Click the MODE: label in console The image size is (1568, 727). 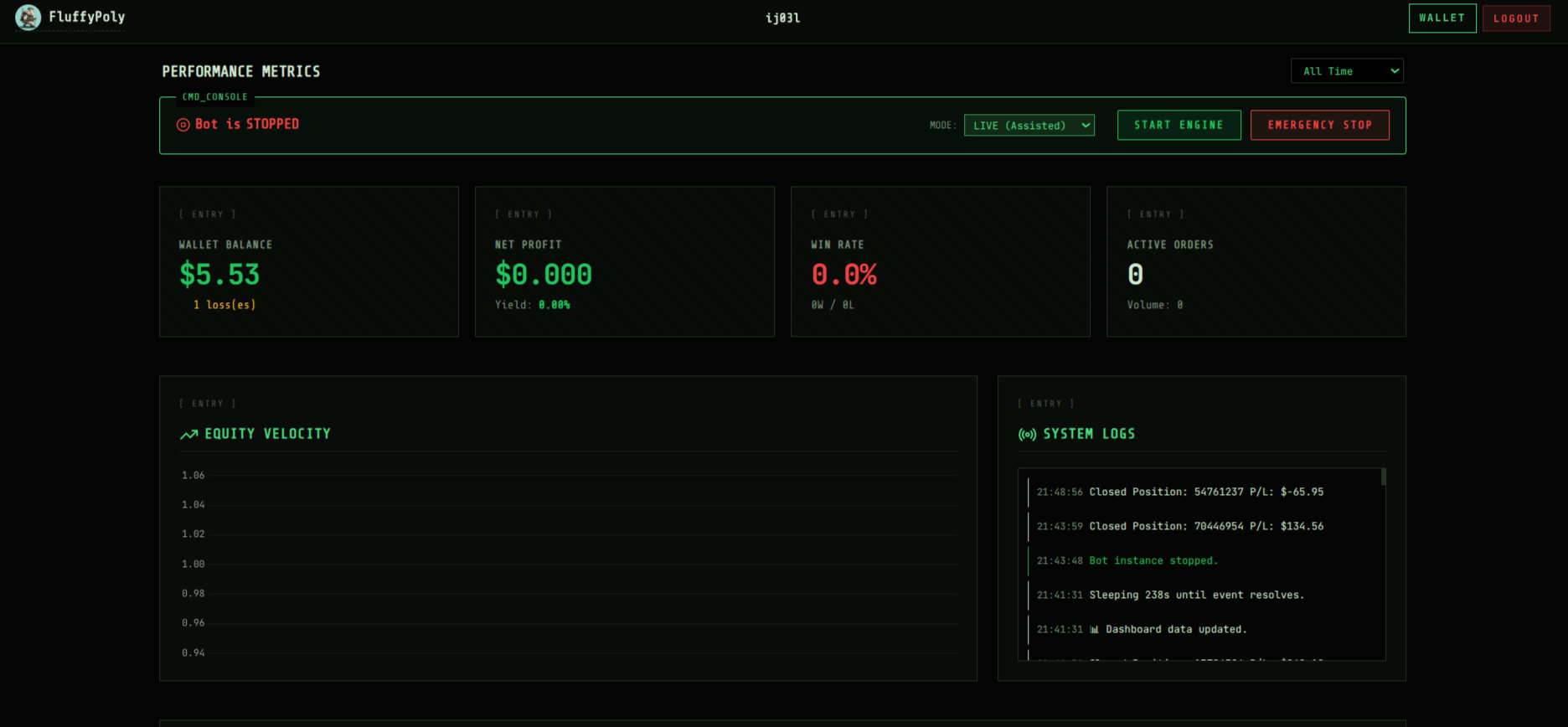(943, 125)
